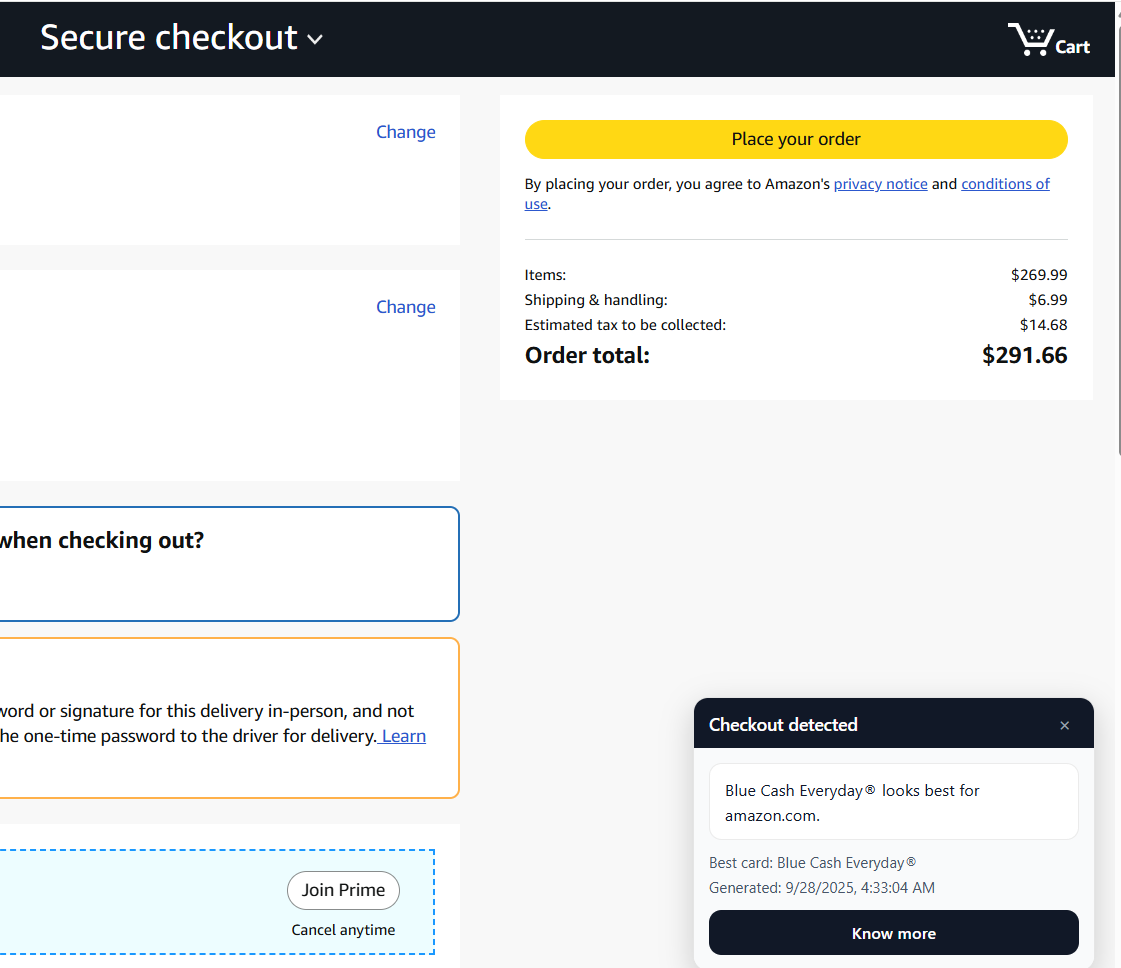Image resolution: width=1121 pixels, height=968 pixels.
Task: Expand the Secure checkout chevron
Action: 315,40
